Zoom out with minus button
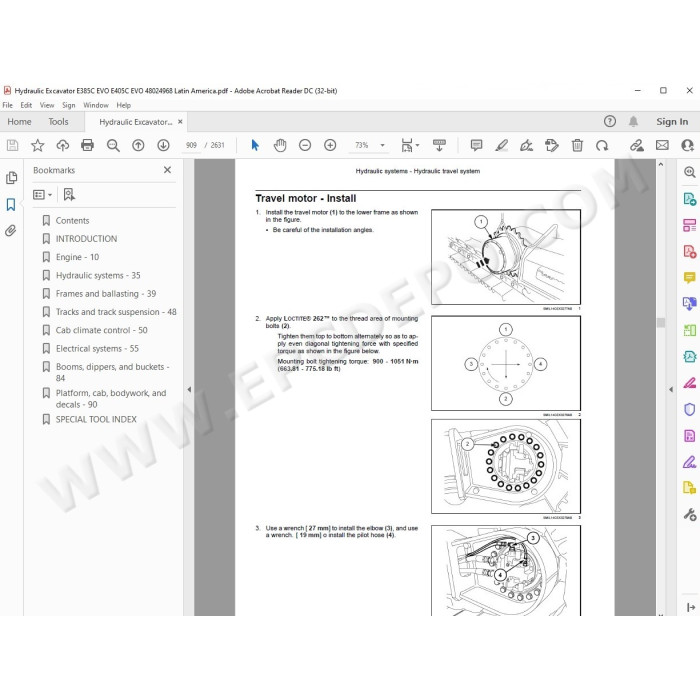Viewport: 700px width, 700px height. click(x=305, y=145)
